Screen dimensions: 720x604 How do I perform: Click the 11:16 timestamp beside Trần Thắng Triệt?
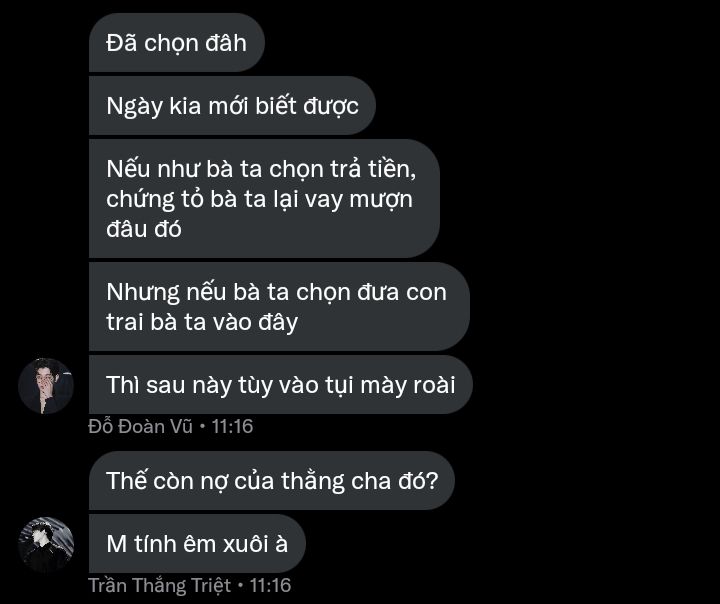(x=270, y=585)
